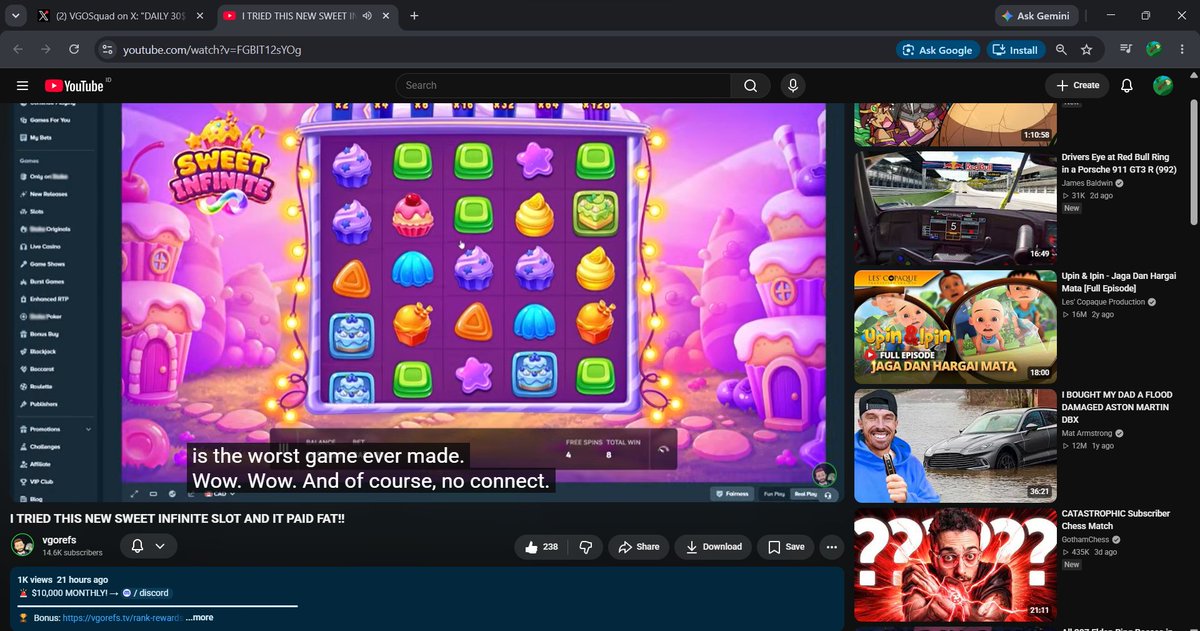View site information icon in address bar

click(107, 49)
